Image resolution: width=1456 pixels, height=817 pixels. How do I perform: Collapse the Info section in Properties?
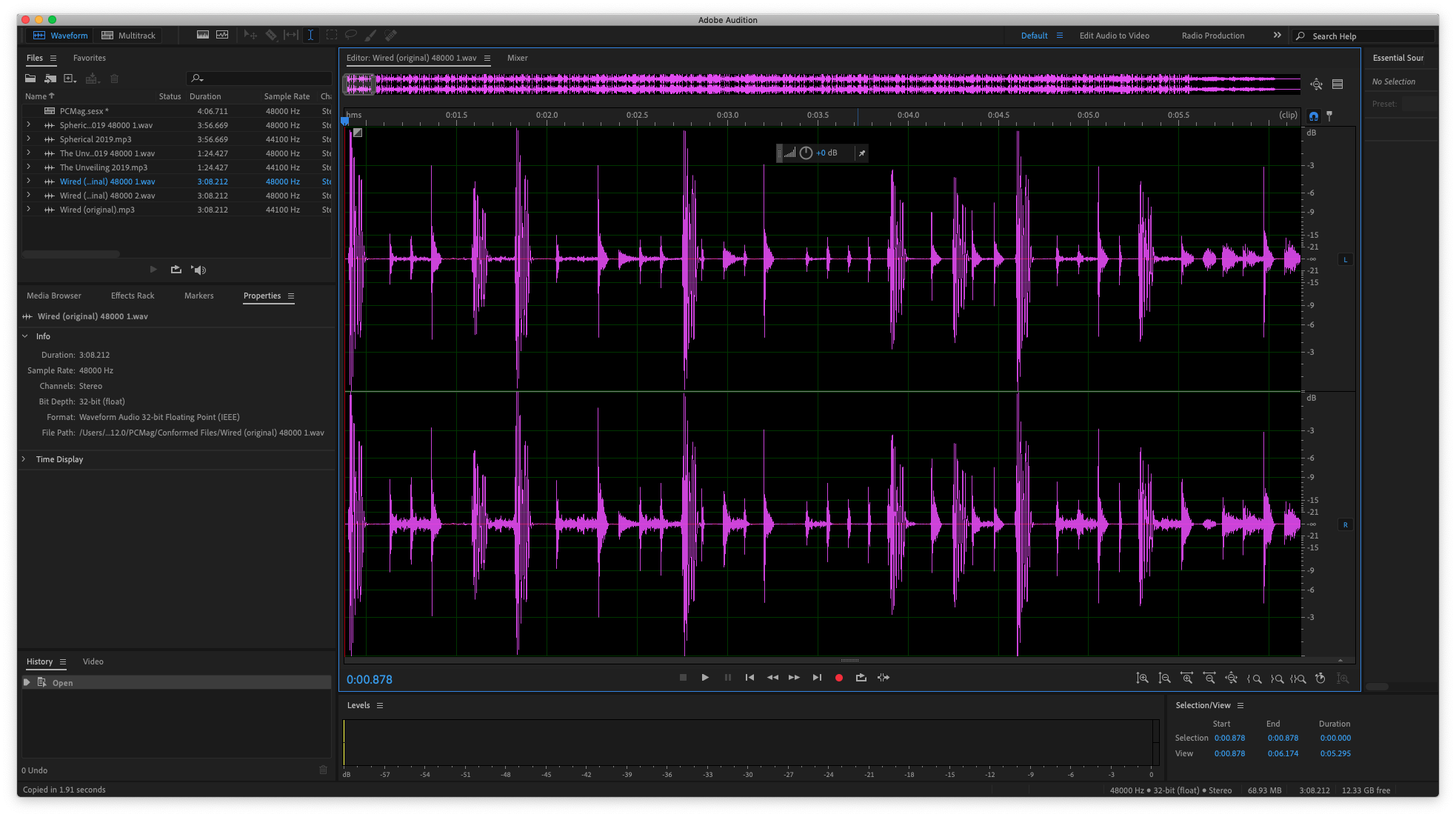[x=25, y=336]
